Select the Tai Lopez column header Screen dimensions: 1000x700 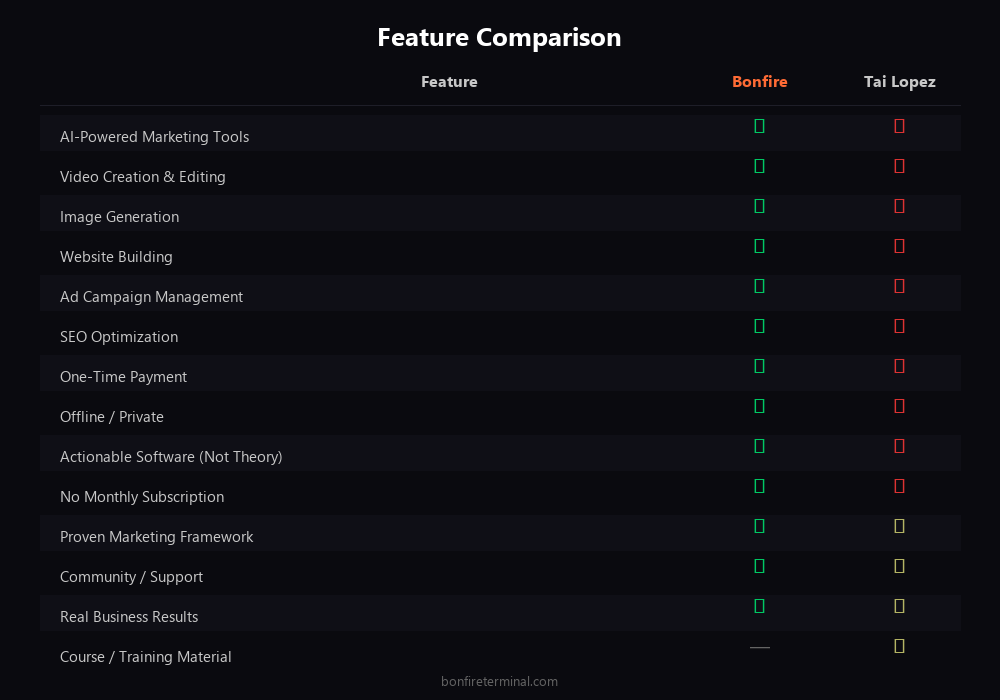coord(899,82)
